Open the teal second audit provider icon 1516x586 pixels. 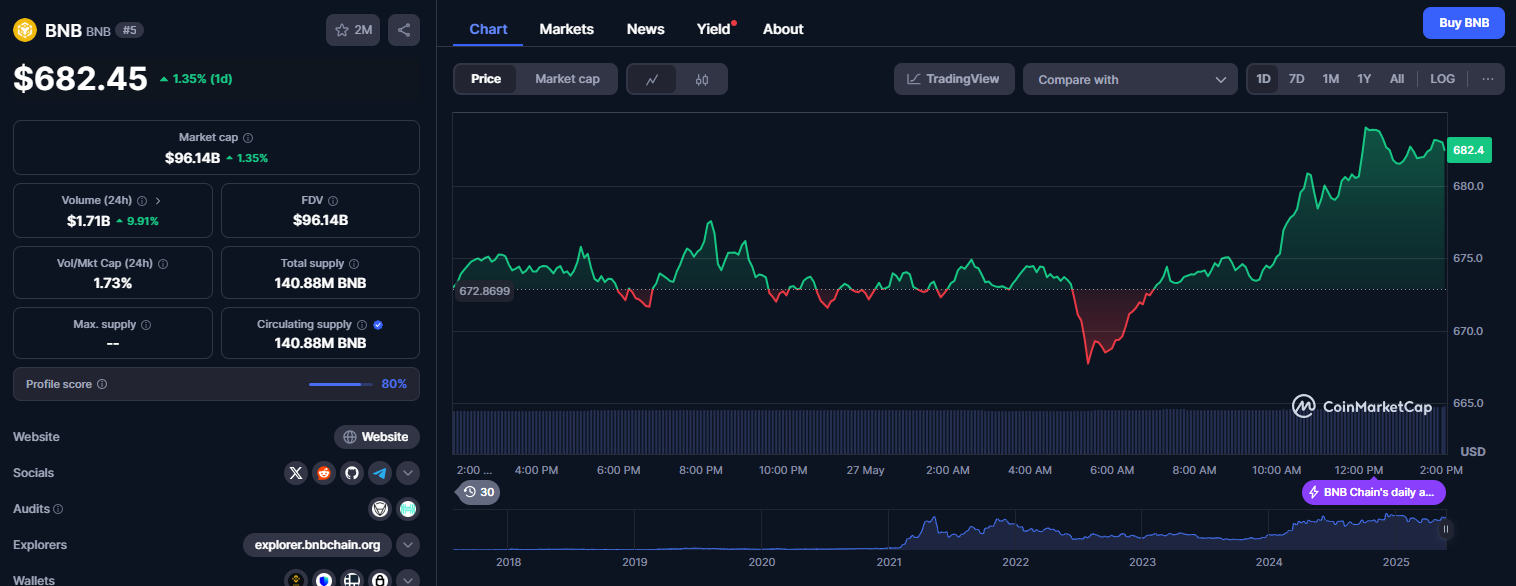click(408, 509)
